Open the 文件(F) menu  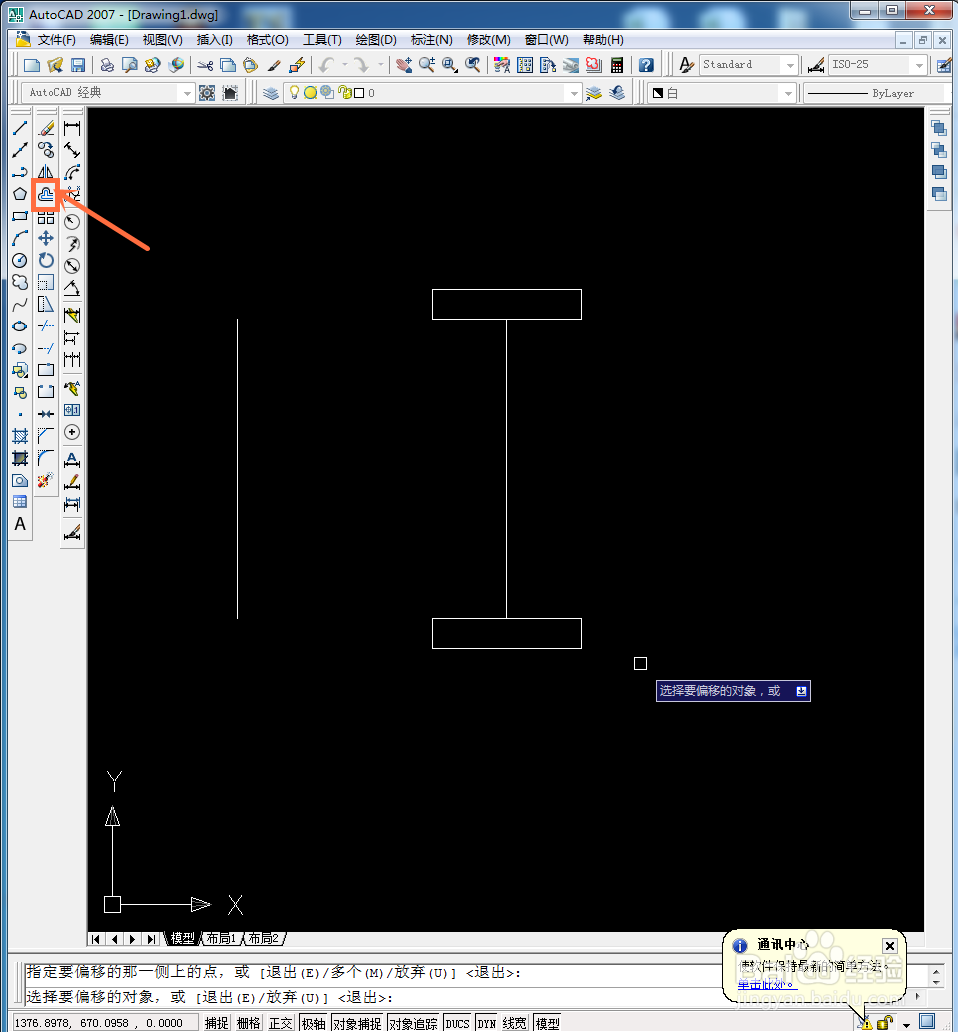pos(56,39)
